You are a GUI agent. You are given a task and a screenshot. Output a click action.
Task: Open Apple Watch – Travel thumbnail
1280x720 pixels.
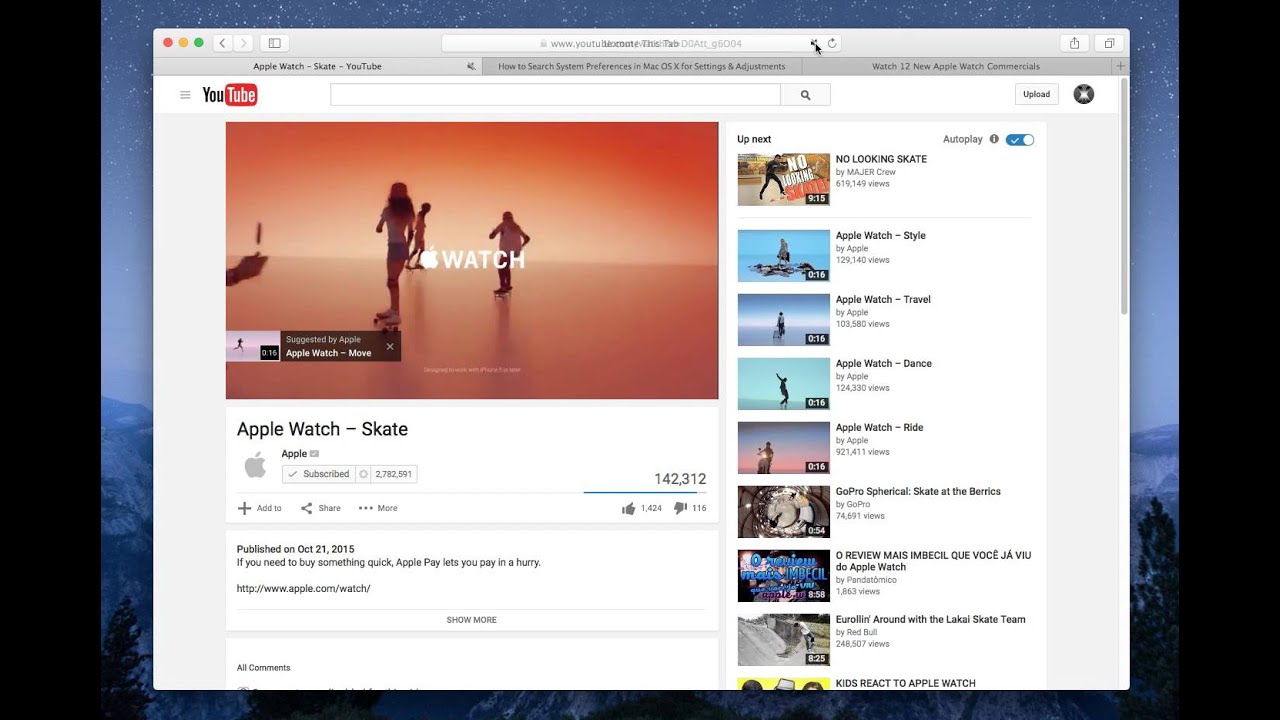pyautogui.click(x=784, y=319)
